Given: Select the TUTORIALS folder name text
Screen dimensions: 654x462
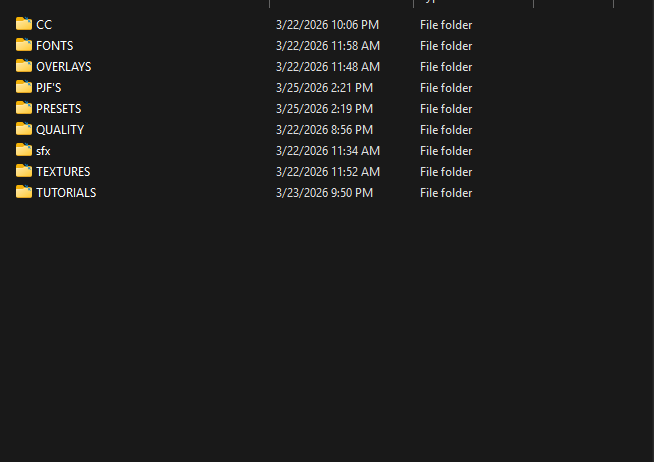Looking at the screenshot, I should tap(66, 193).
